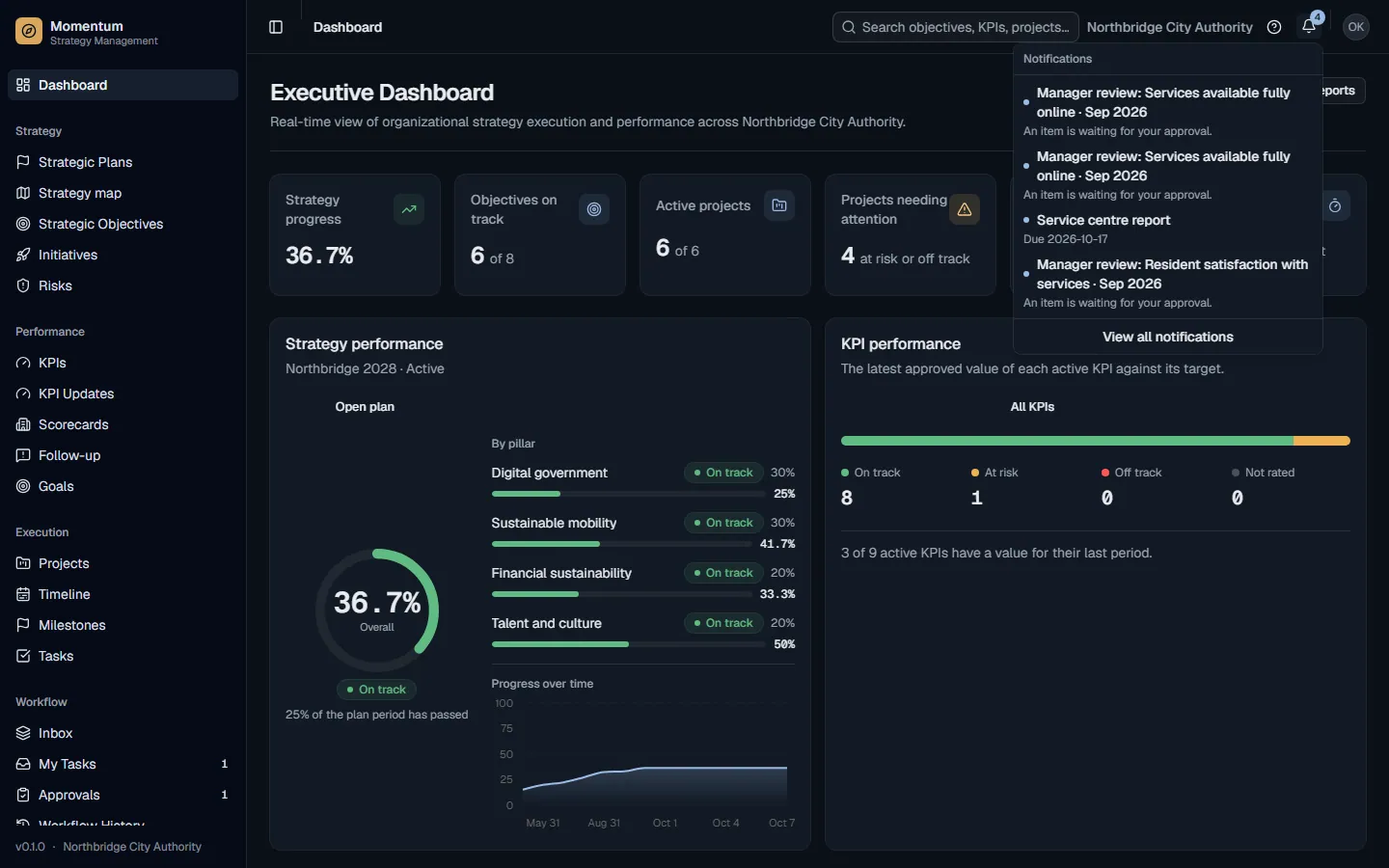Image resolution: width=1389 pixels, height=868 pixels.
Task: Open the Timeline view
Action: pos(123,594)
